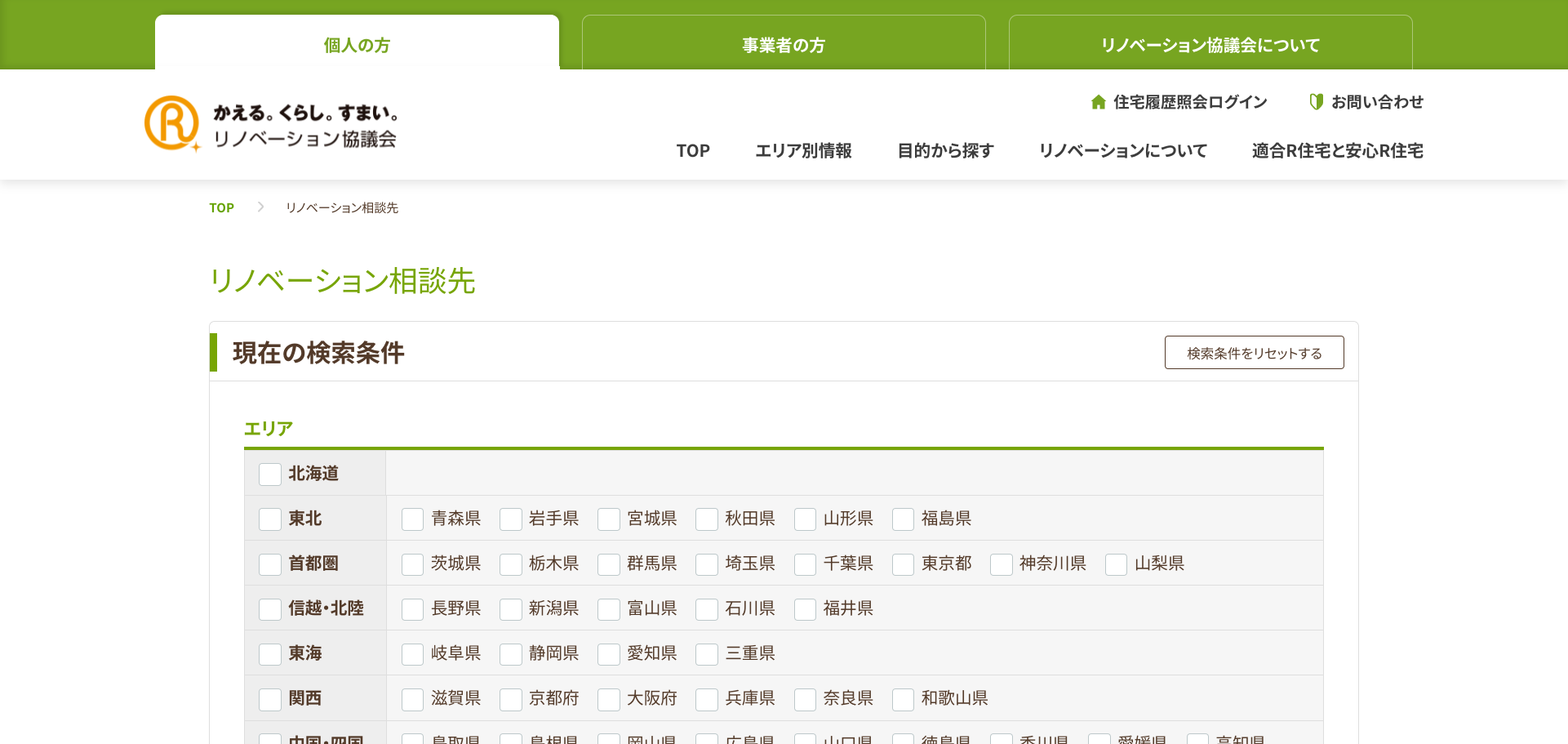Mark the 静岡県 checkbox

coord(511,654)
